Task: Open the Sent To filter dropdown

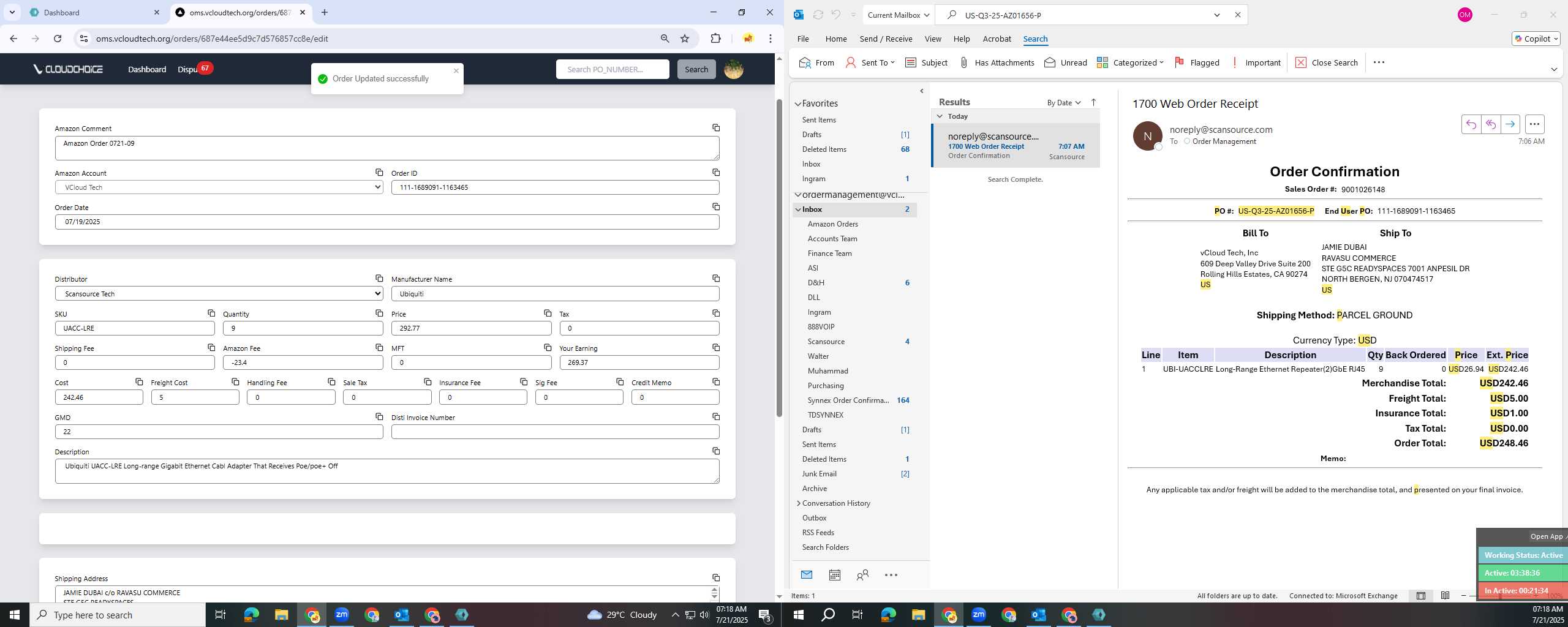Action: pos(870,62)
